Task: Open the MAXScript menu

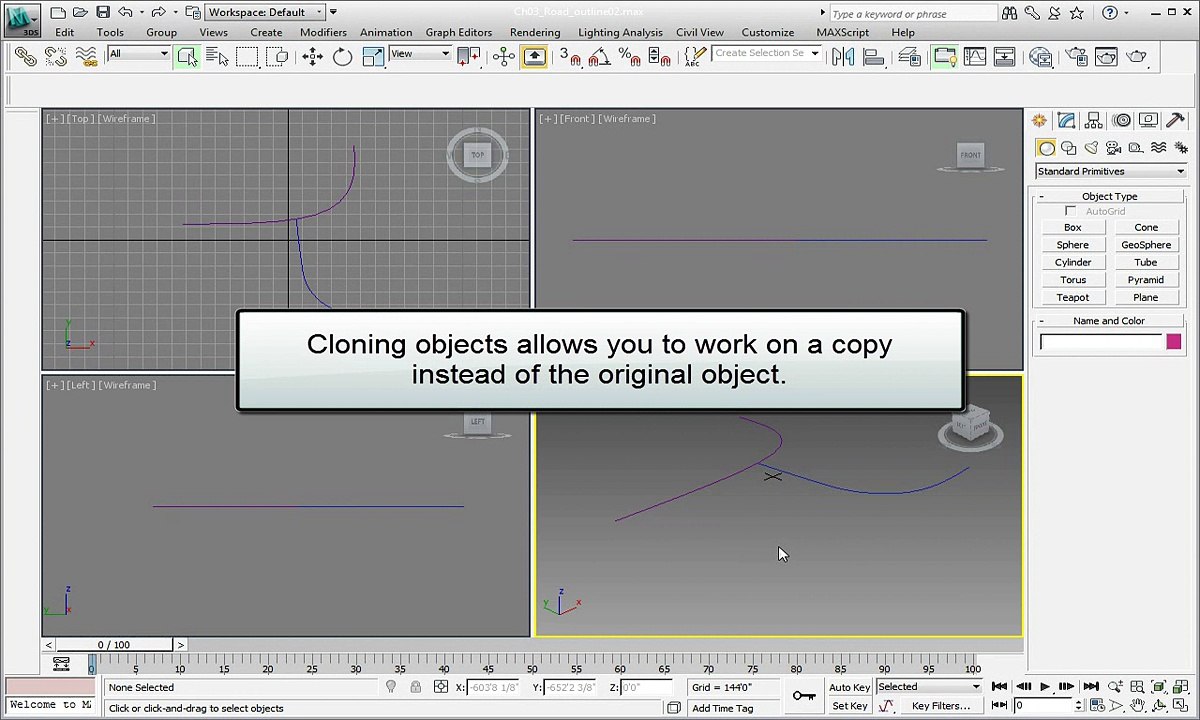Action: [x=842, y=32]
